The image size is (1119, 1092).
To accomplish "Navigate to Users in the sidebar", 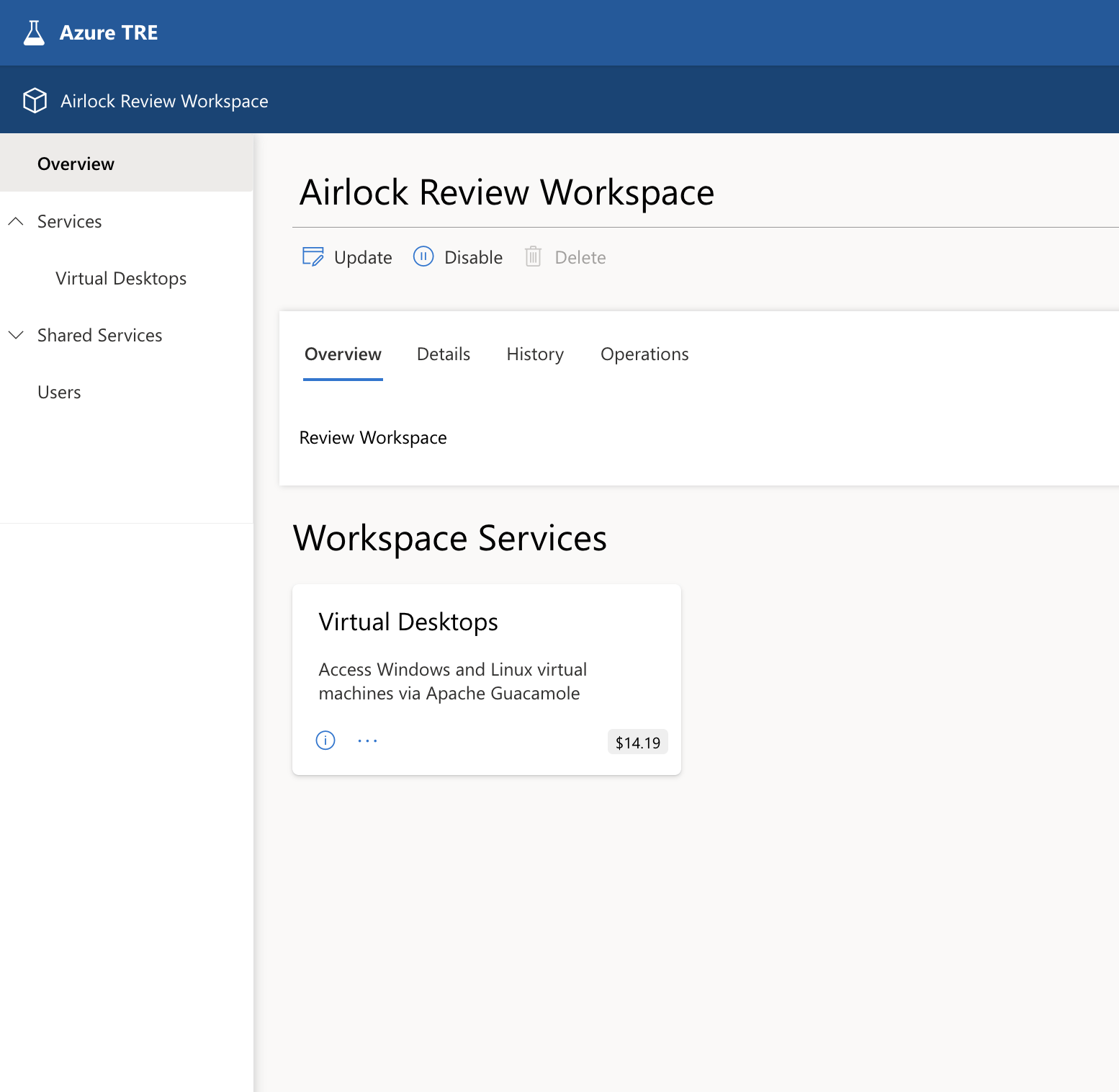I will click(59, 393).
